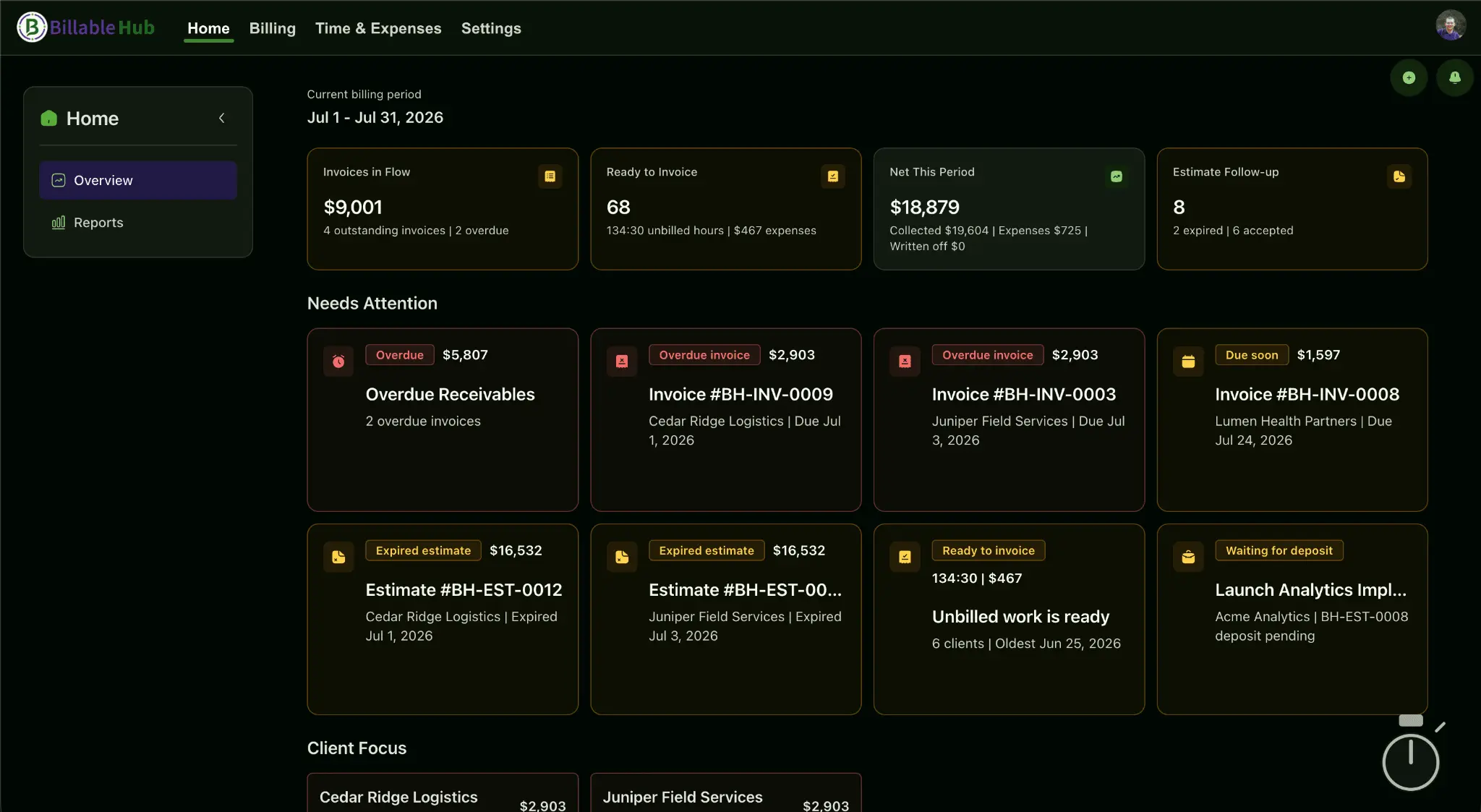
Task: Open Estimate #BH-EST-0012
Action: coord(464,590)
